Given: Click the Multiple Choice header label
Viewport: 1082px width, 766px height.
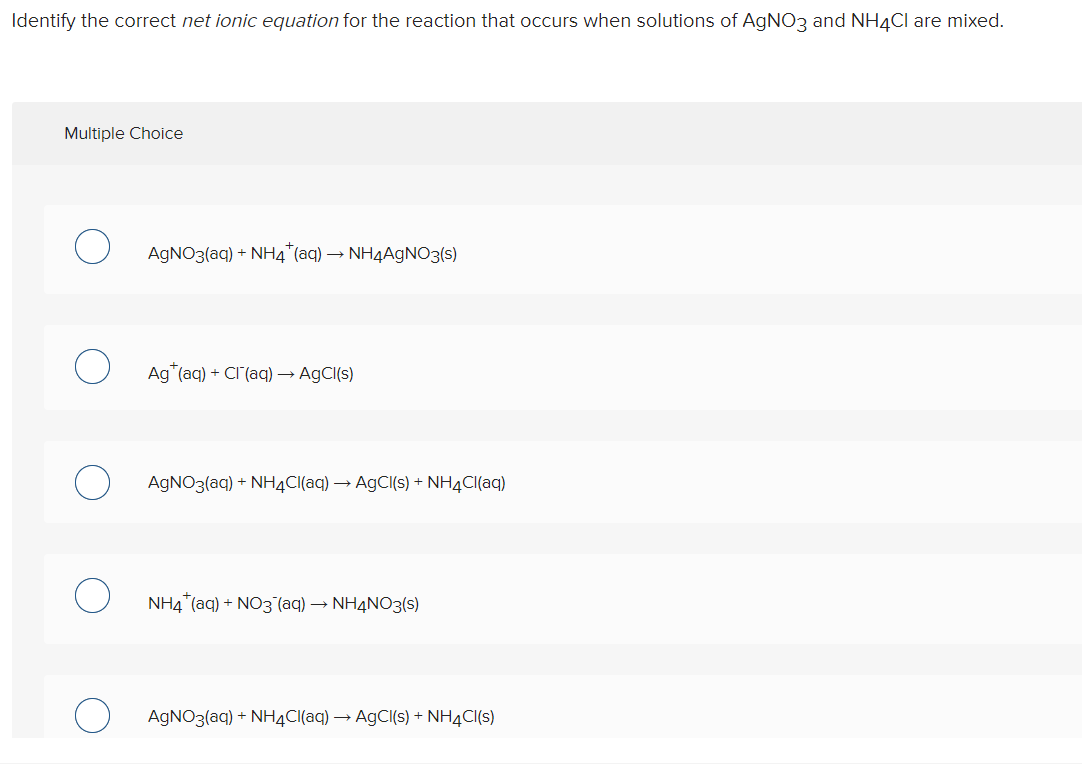Looking at the screenshot, I should (123, 133).
